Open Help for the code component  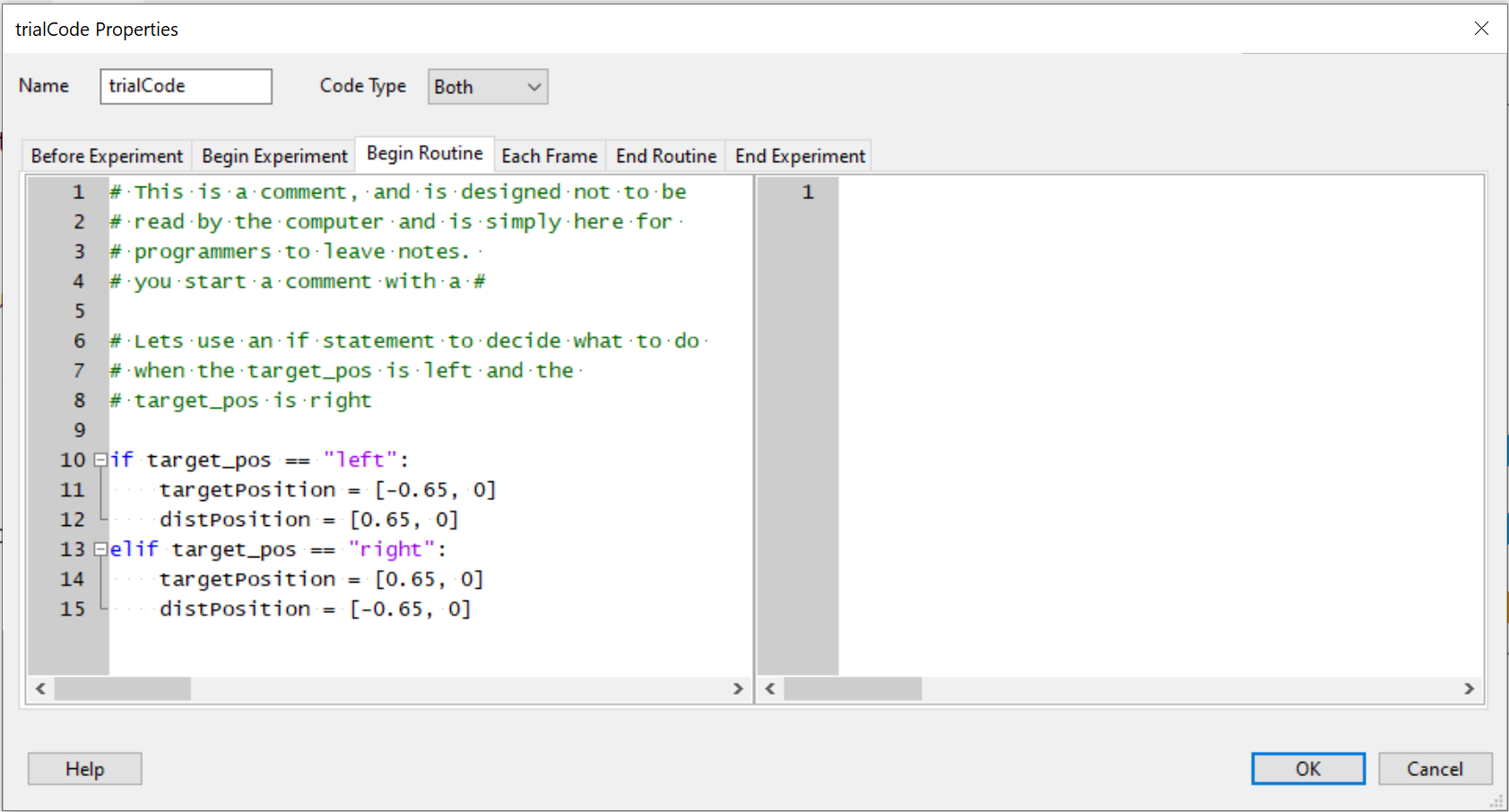pos(84,769)
